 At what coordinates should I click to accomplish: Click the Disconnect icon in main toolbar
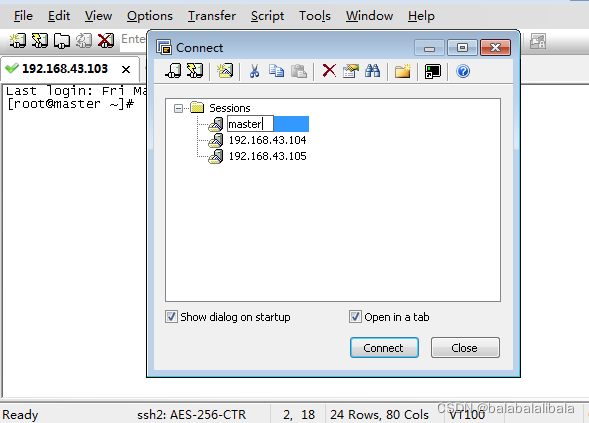tap(106, 41)
